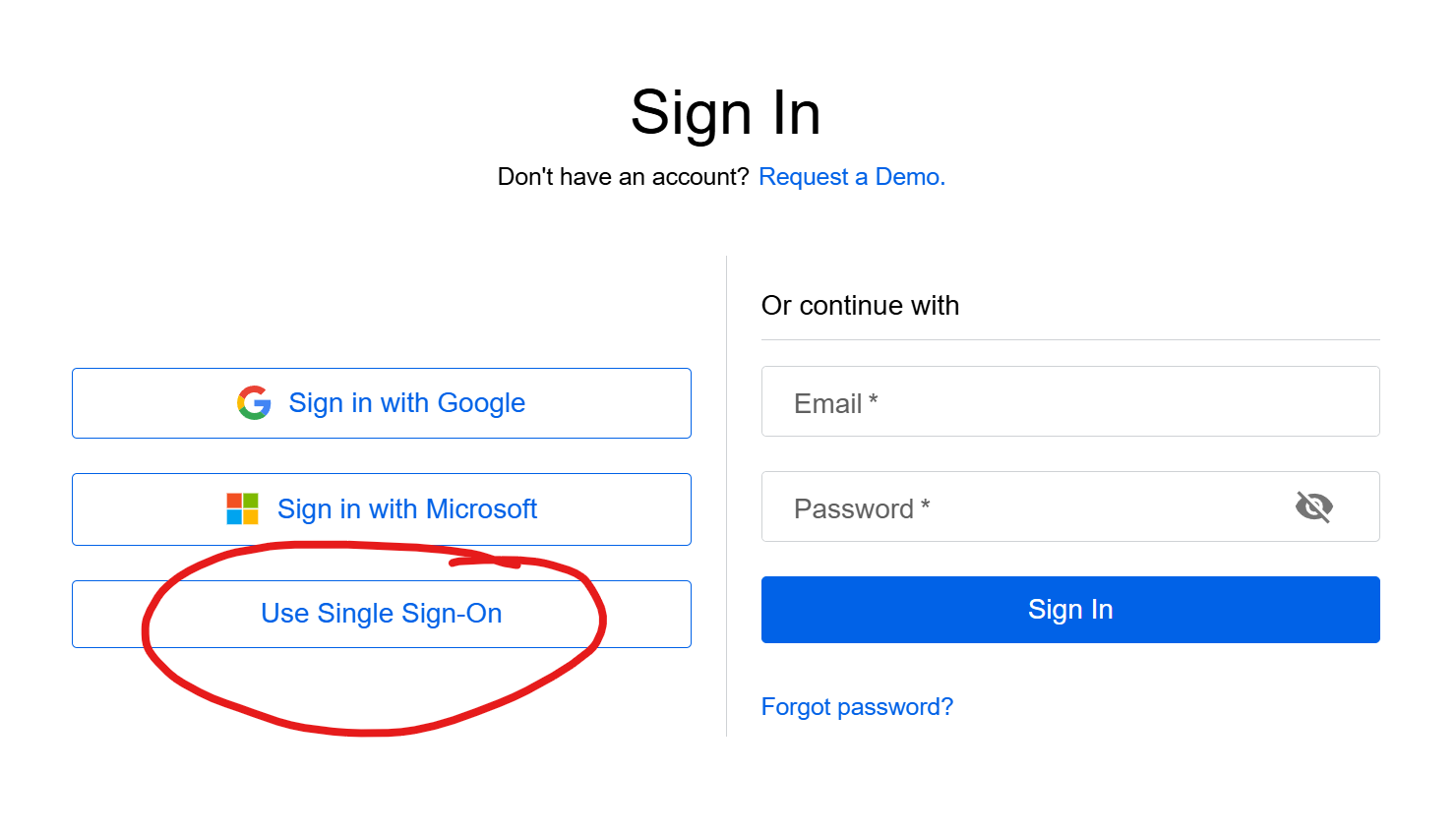The image size is (1456, 833).
Task: Submit with the blue Sign In button
Action: (x=1070, y=610)
